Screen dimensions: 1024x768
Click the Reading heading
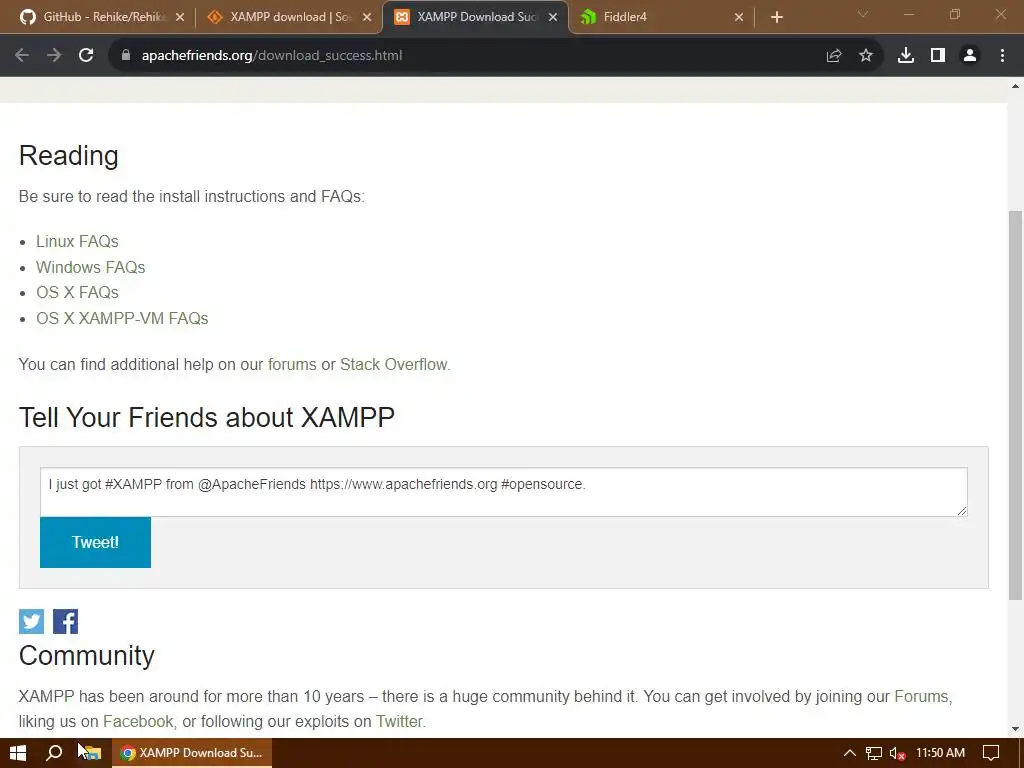pos(69,155)
